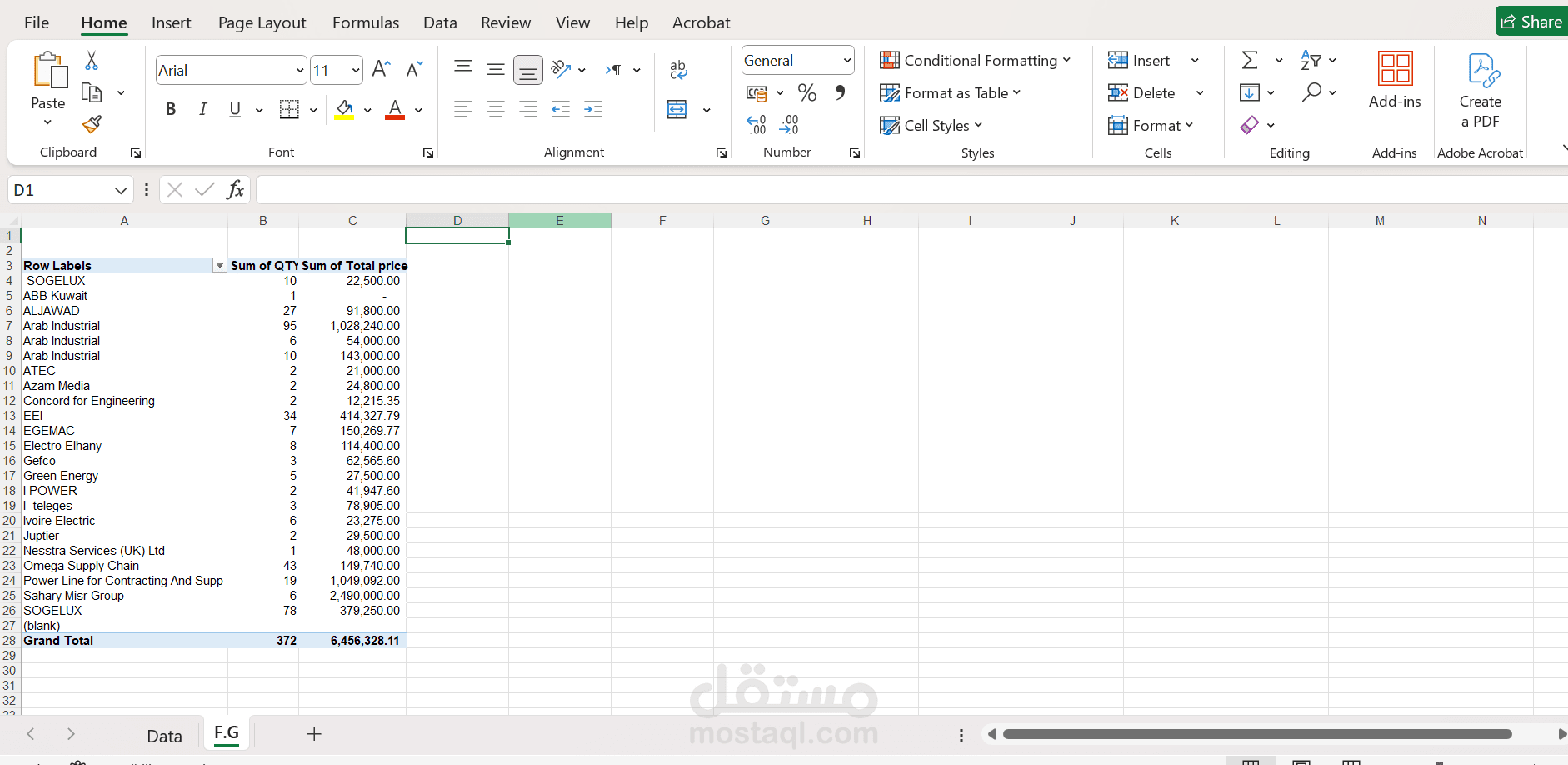The width and height of the screenshot is (1568, 765).
Task: Click the Insert cells button
Action: click(x=1138, y=61)
